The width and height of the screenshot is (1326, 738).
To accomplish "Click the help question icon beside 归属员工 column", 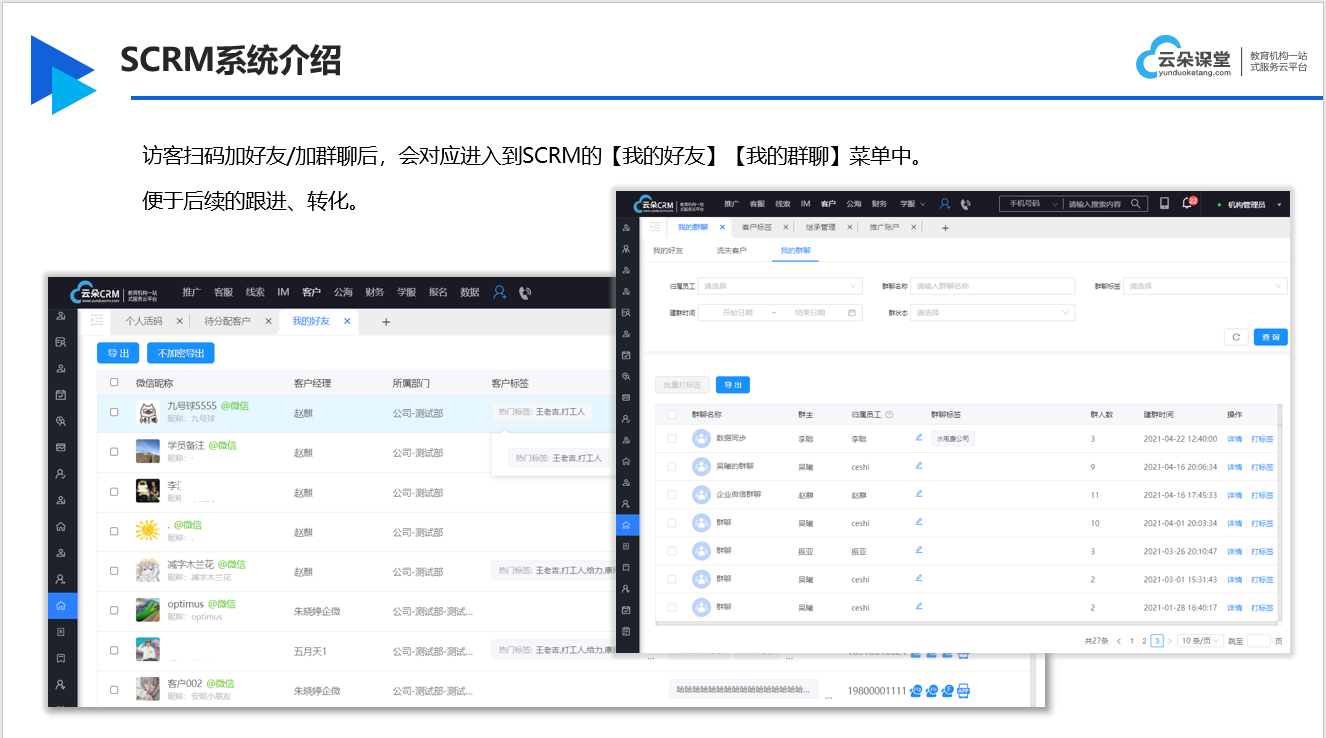I will click(889, 414).
